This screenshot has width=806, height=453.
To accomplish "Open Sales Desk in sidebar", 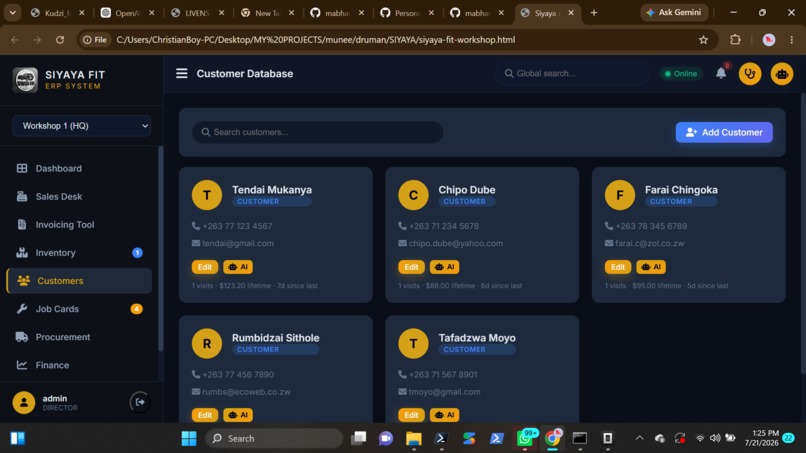I will pyautogui.click(x=80, y=196).
